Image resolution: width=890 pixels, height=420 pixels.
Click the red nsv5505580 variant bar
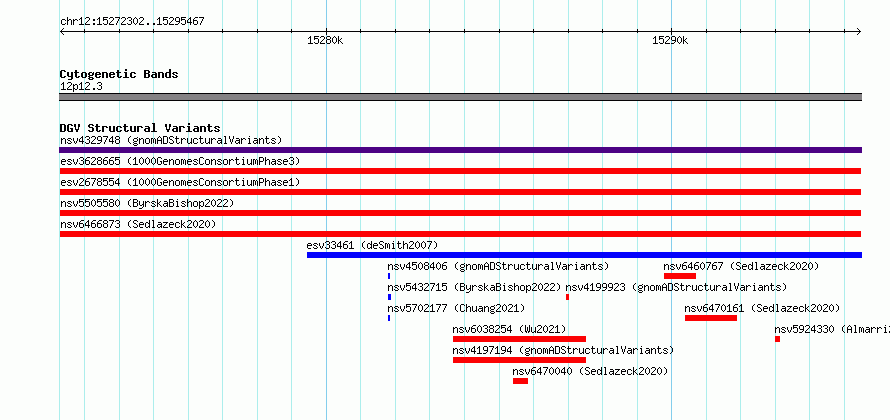460,213
